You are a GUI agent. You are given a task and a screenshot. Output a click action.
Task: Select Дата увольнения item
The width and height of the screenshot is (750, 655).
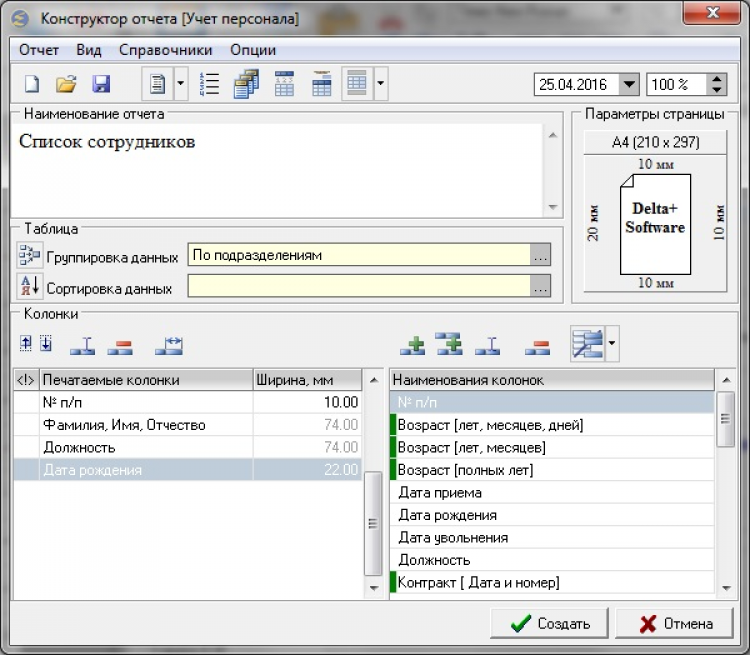[552, 537]
